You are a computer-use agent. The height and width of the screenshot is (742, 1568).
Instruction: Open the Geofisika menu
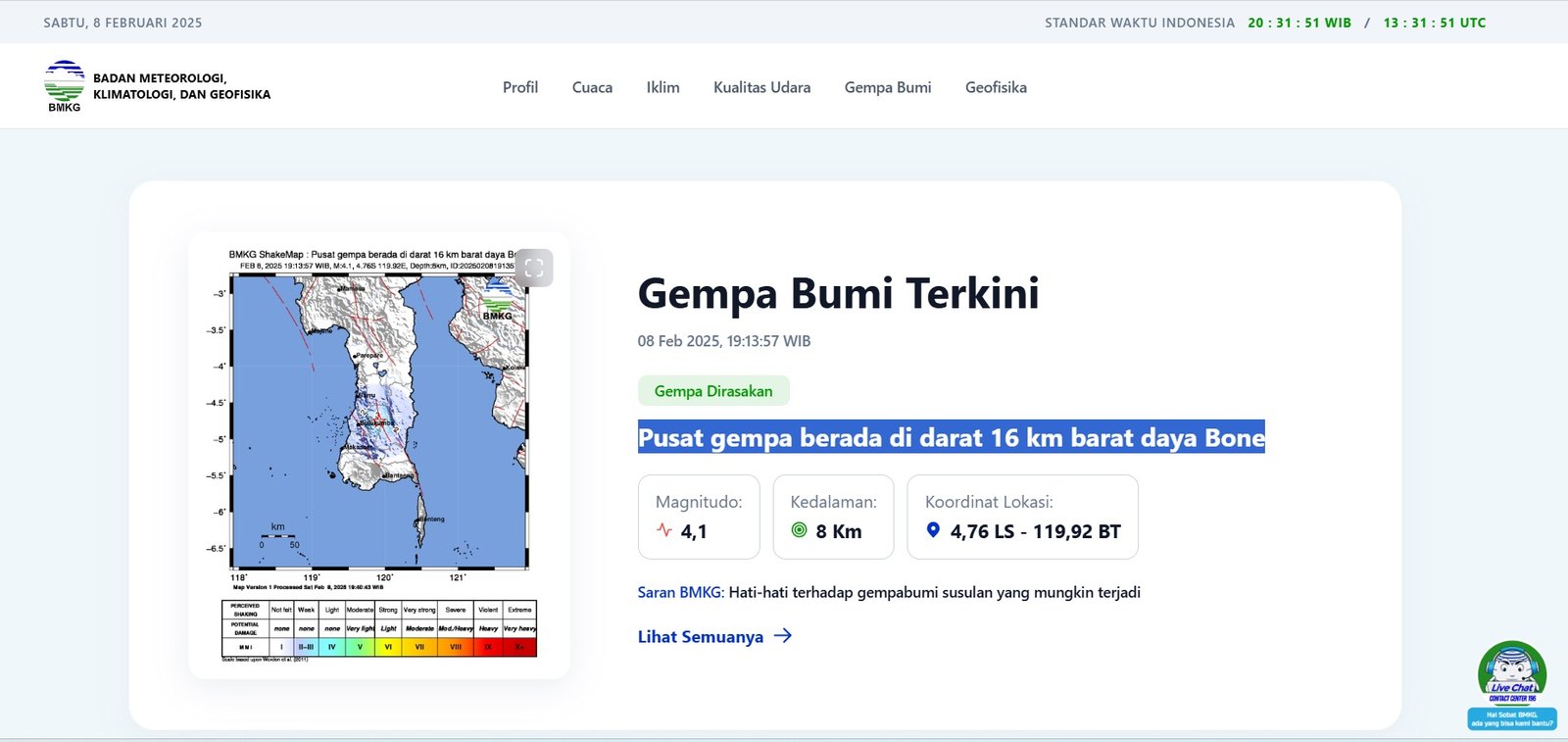996,87
